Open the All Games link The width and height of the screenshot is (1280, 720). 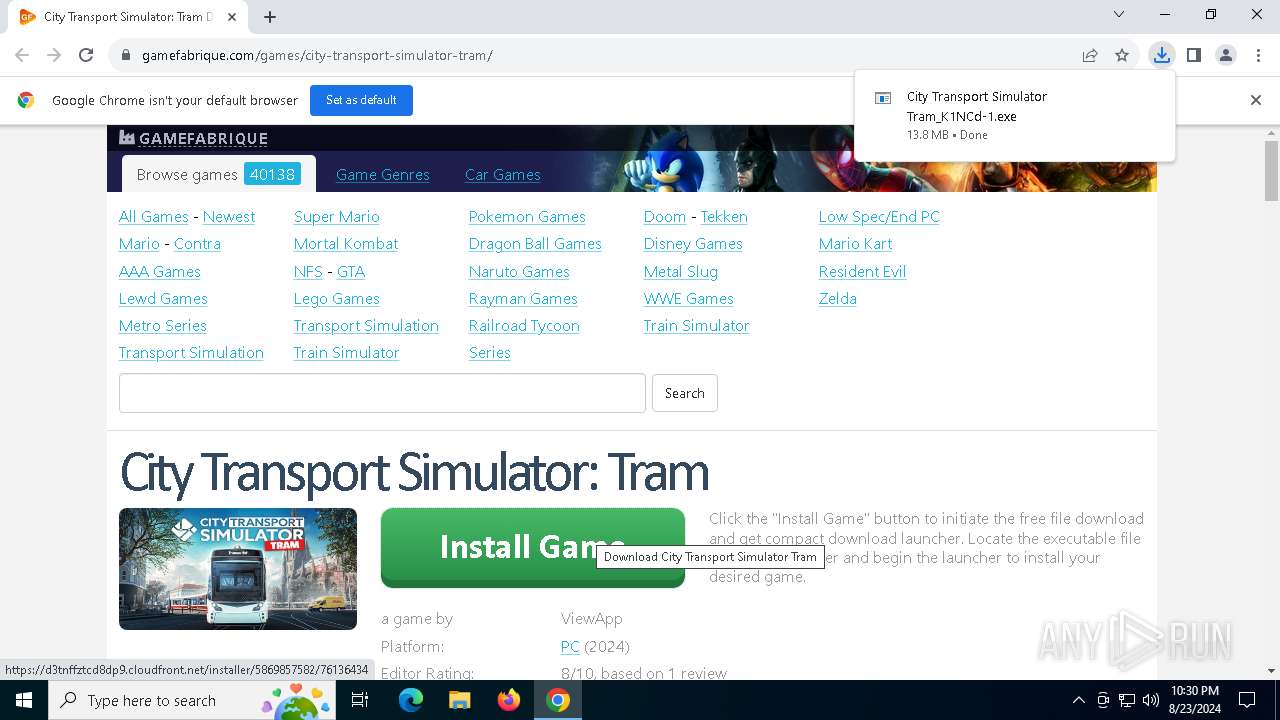[x=154, y=216]
